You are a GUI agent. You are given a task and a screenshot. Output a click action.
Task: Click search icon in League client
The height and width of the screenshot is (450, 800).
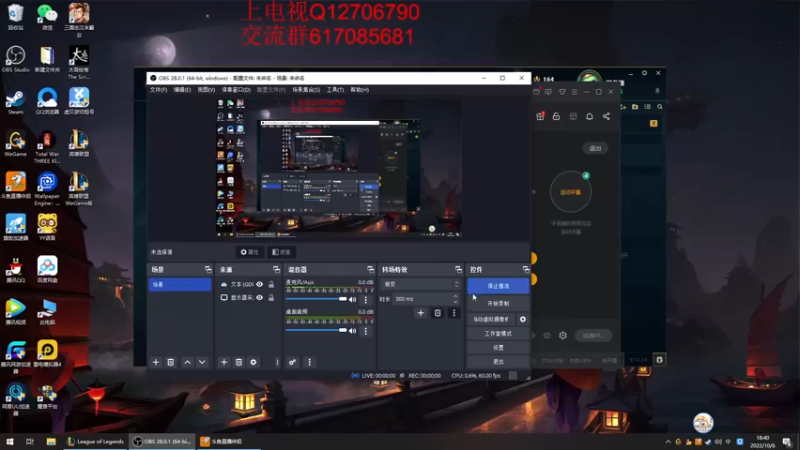pos(660,107)
